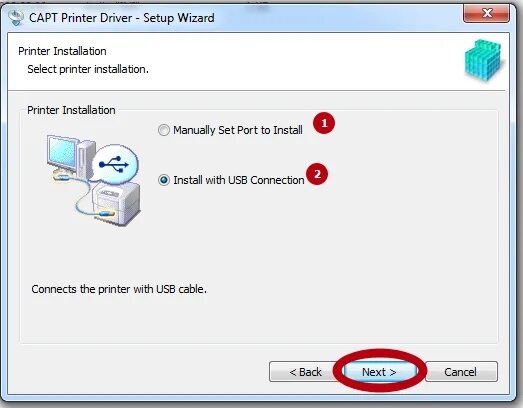Select the Install with USB Connection radio button

164,180
